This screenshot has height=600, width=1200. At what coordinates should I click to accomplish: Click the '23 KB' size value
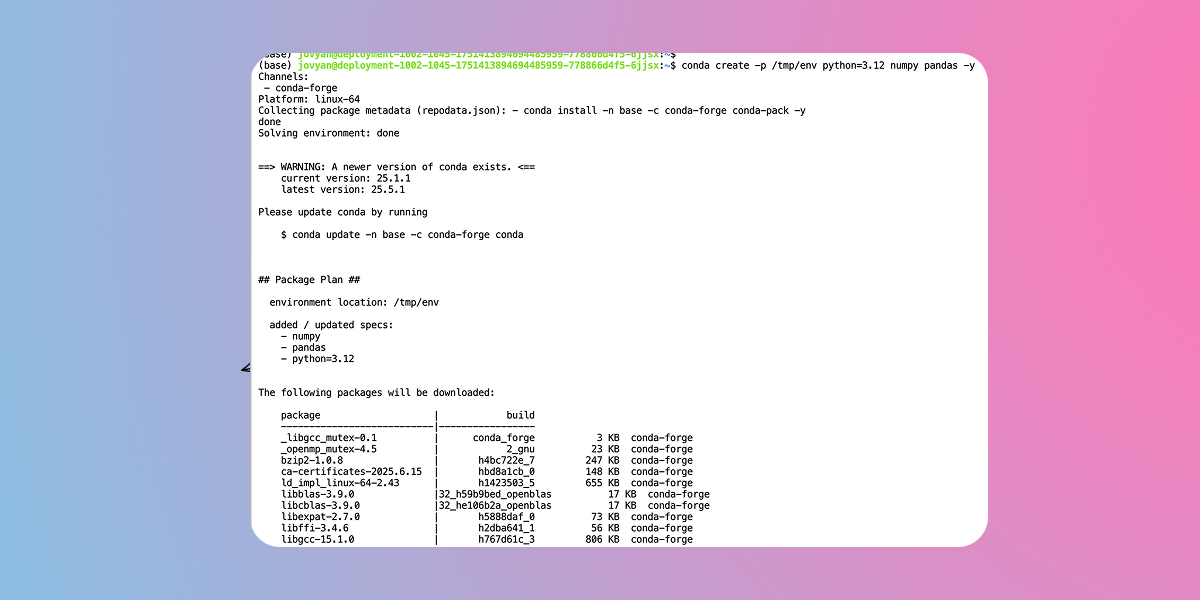606,449
